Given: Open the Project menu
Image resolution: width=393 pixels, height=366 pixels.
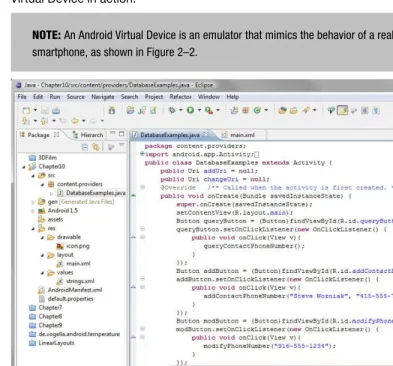Looking at the screenshot, I should tap(154, 97).
